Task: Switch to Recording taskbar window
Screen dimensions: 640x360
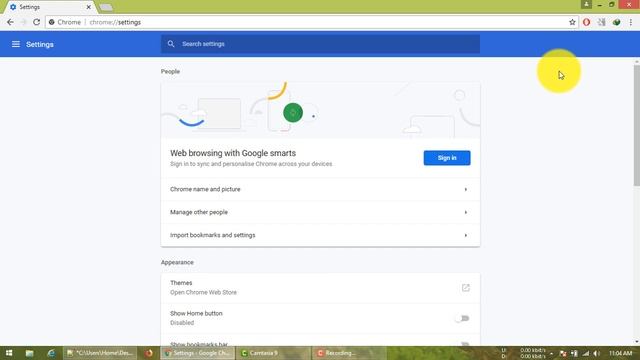Action: tap(349, 353)
